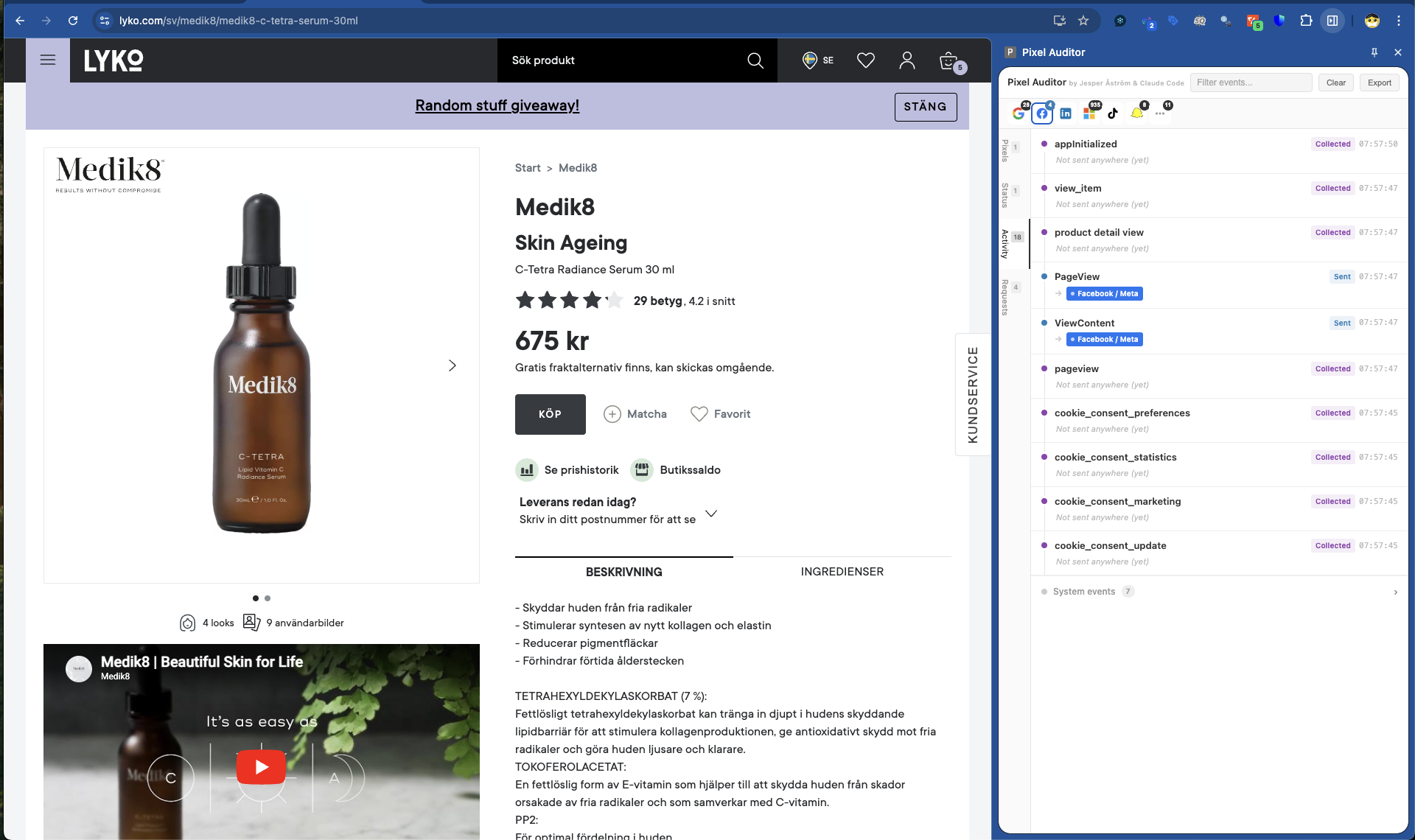Expand the postnummer delivery section
This screenshot has width=1415, height=840.
point(711,513)
